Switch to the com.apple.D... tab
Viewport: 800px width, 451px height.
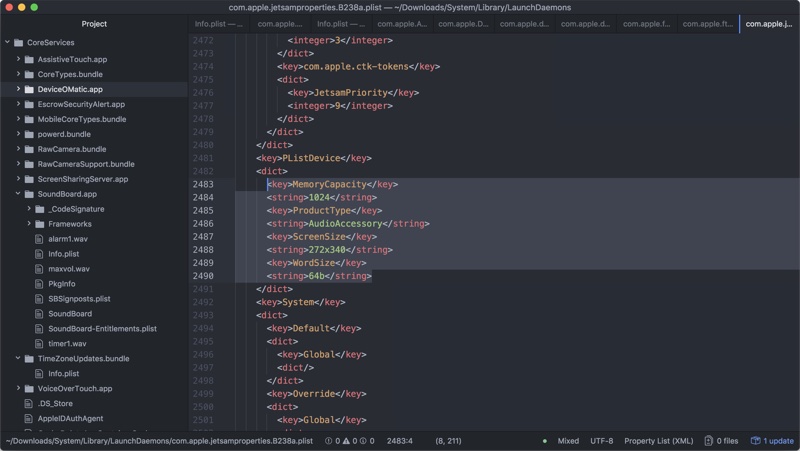point(463,24)
